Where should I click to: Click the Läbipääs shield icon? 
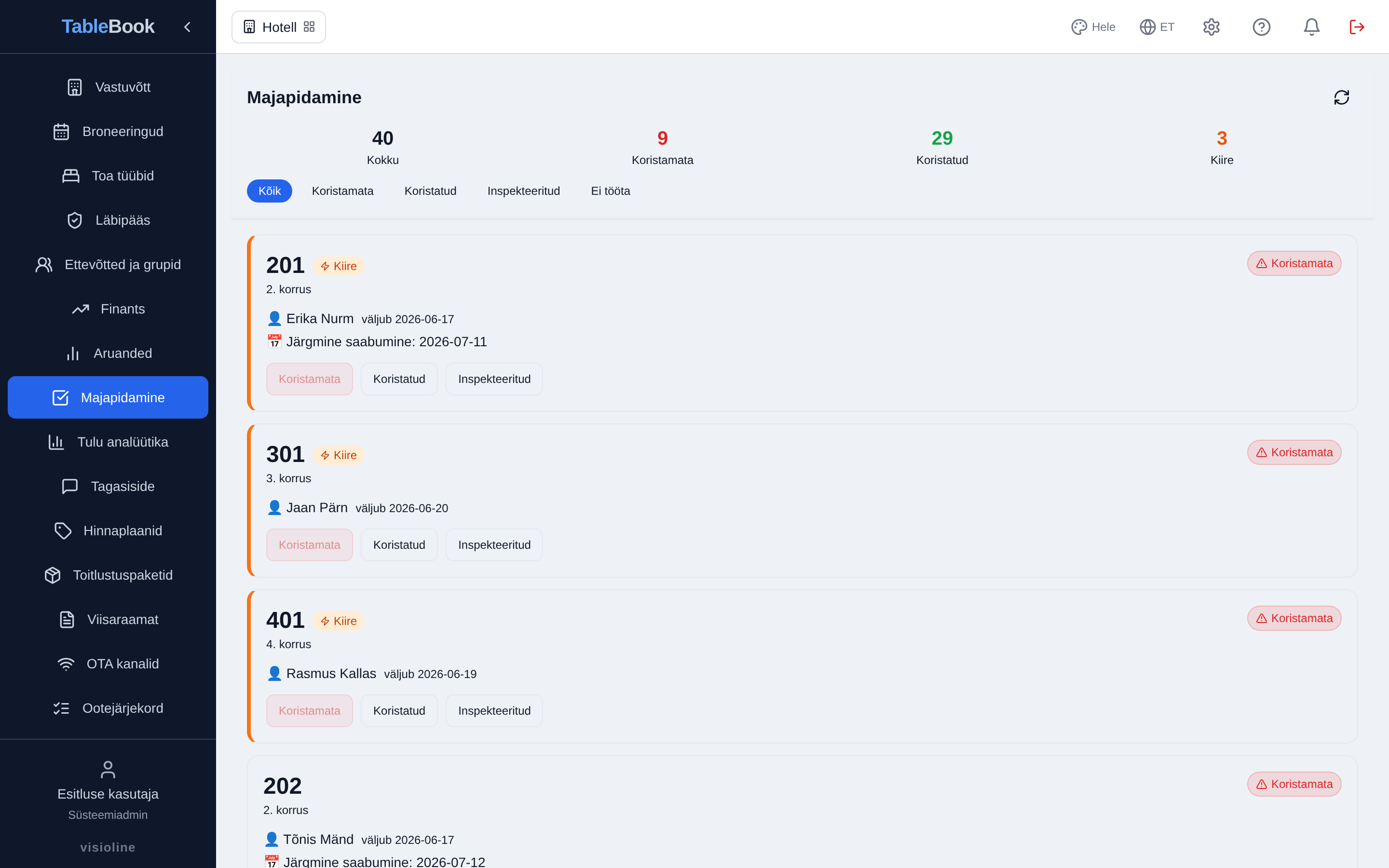click(75, 220)
